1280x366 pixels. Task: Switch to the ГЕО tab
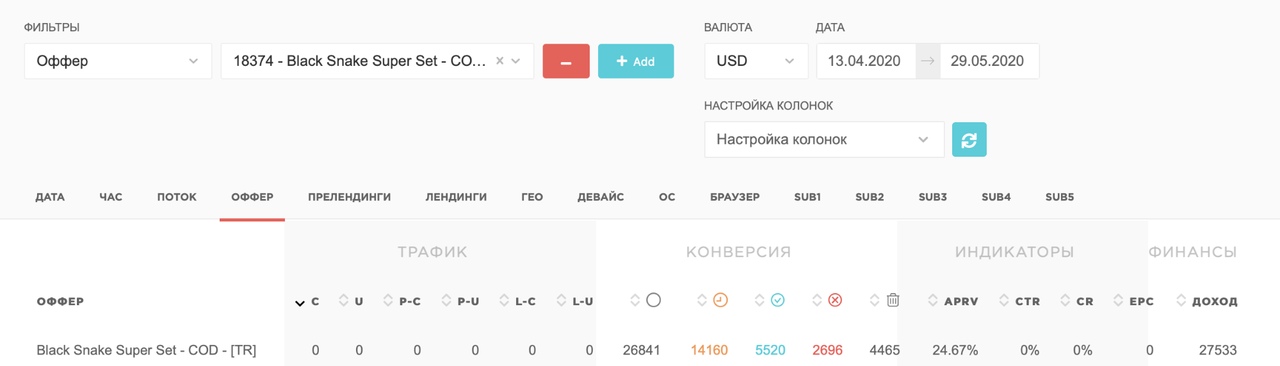pos(532,197)
